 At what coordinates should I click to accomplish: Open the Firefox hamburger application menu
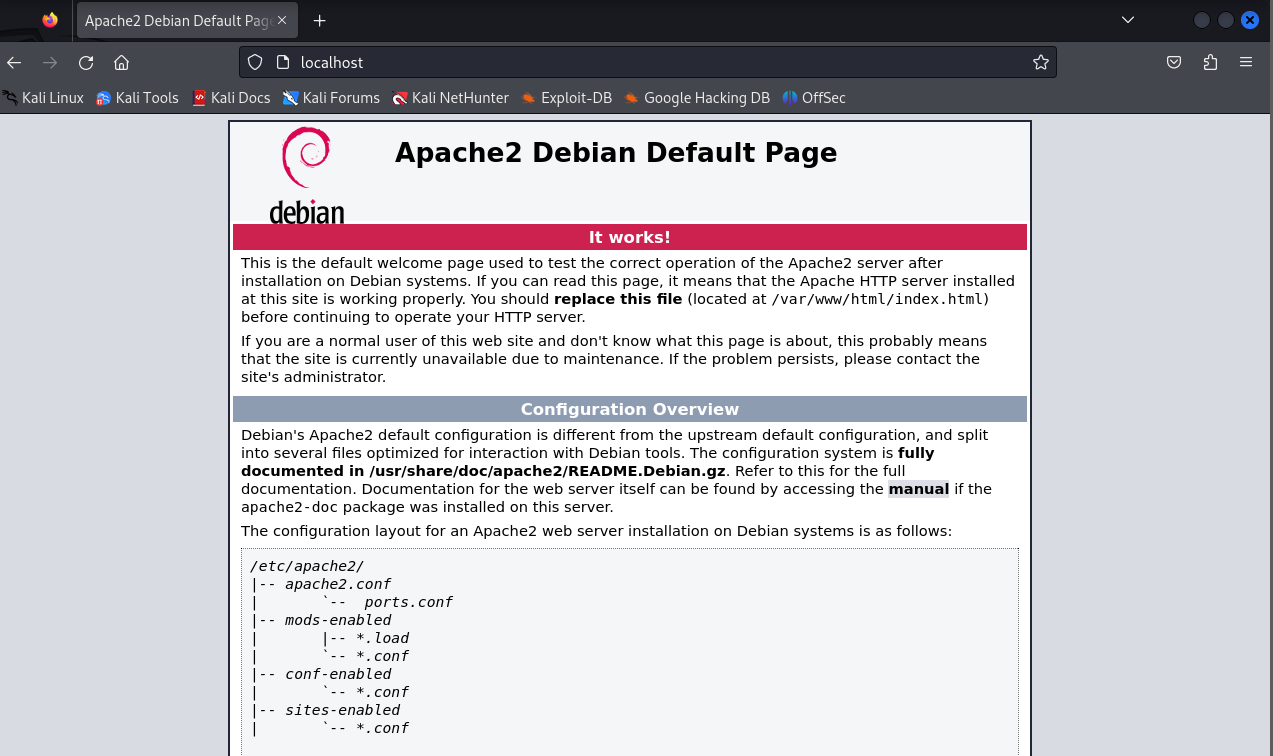[x=1246, y=62]
